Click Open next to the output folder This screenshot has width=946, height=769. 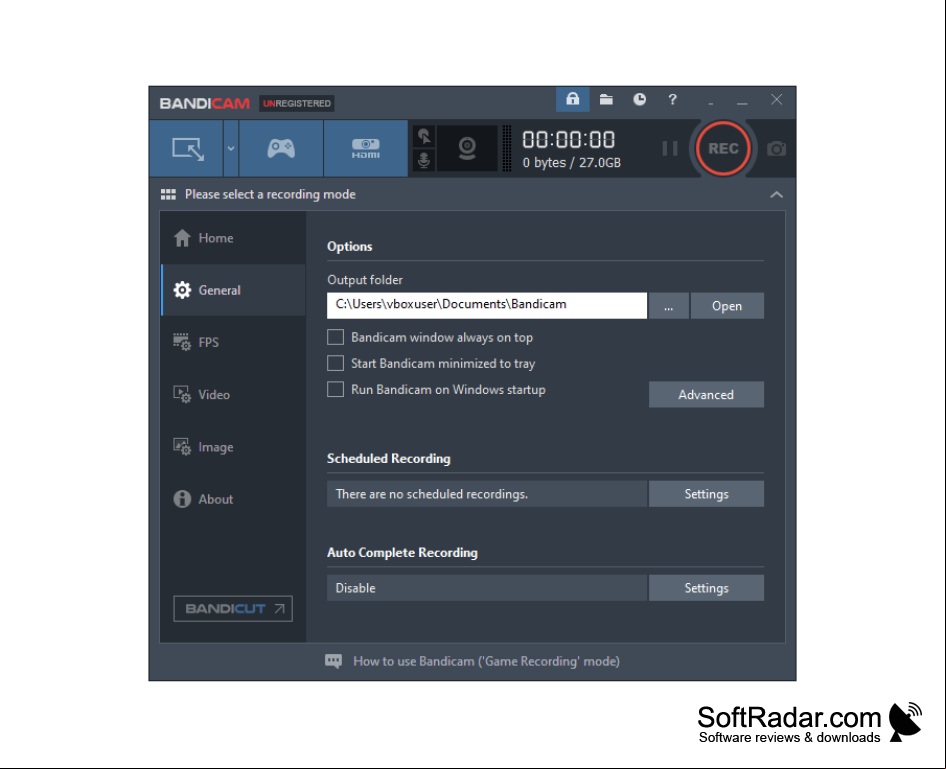727,306
